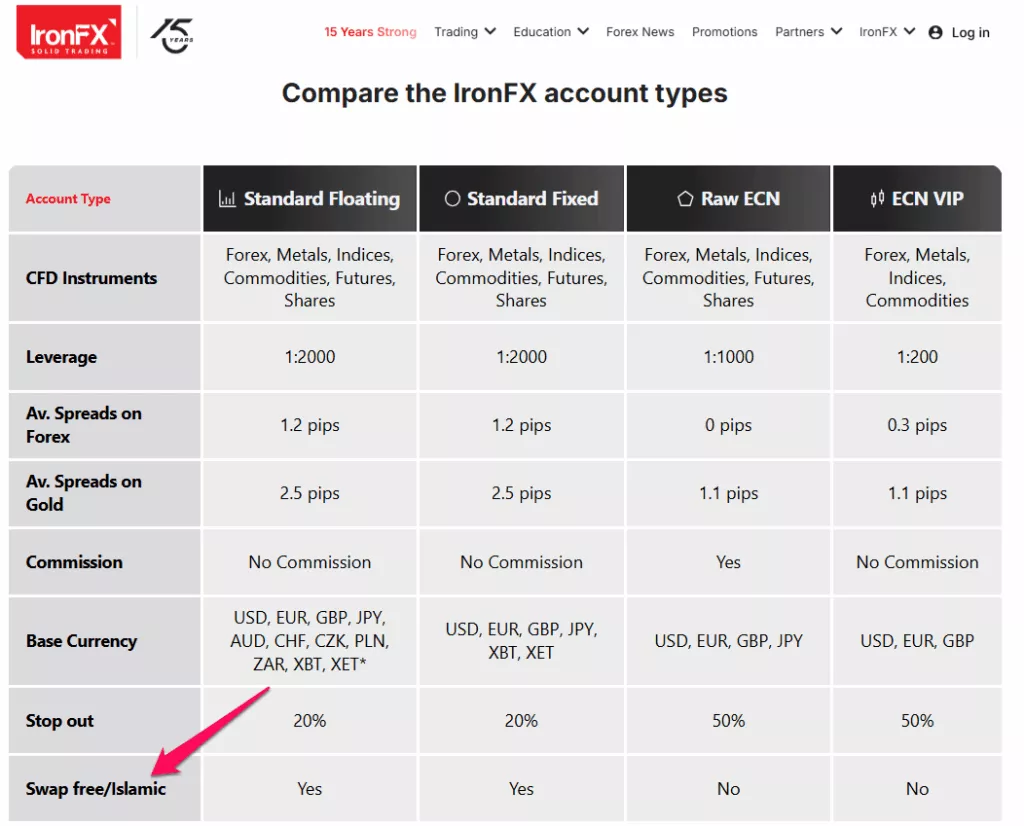Screen dimensions: 1024x826
Task: Open the Trading menu item
Action: (x=456, y=32)
